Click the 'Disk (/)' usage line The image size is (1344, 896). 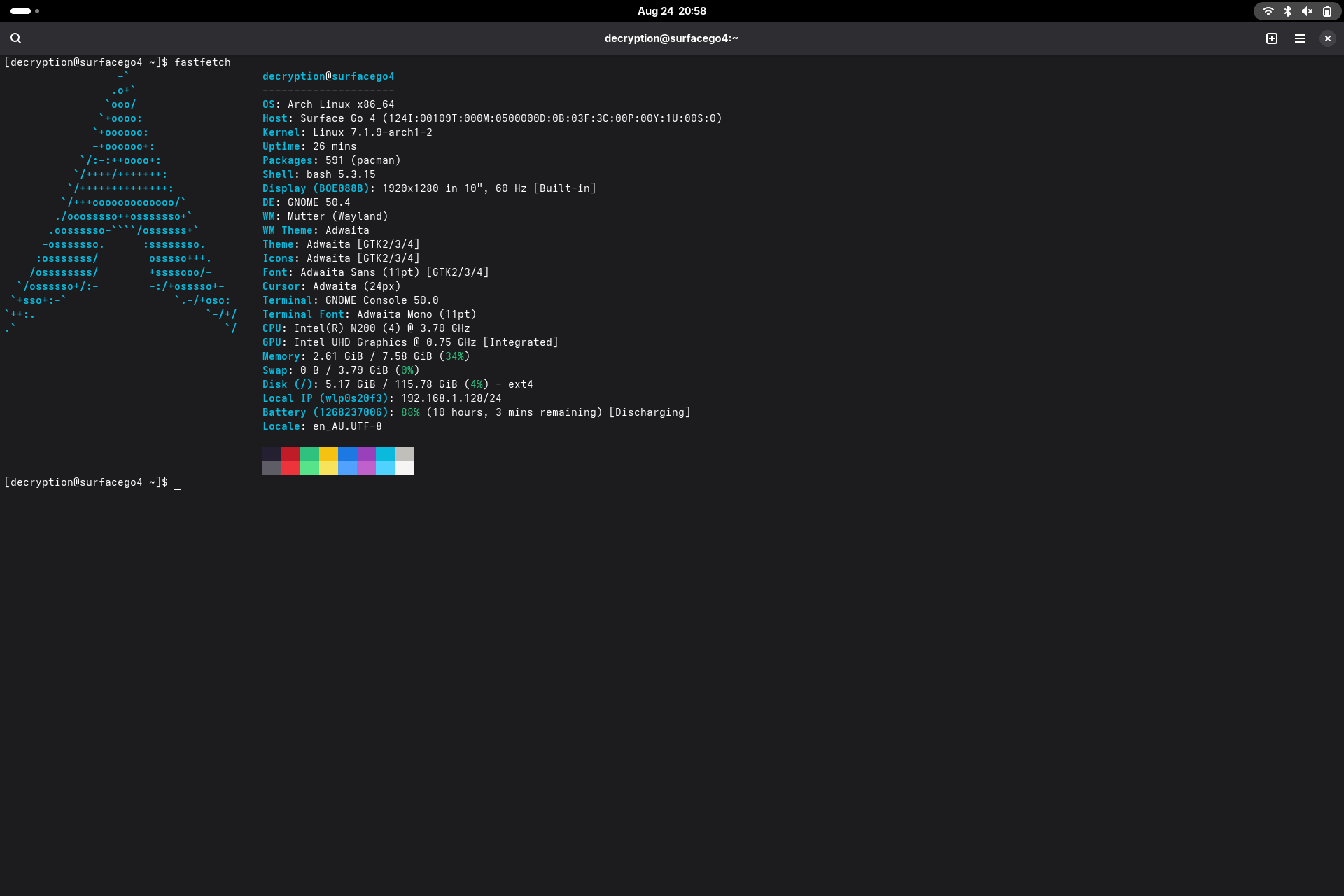click(x=398, y=384)
